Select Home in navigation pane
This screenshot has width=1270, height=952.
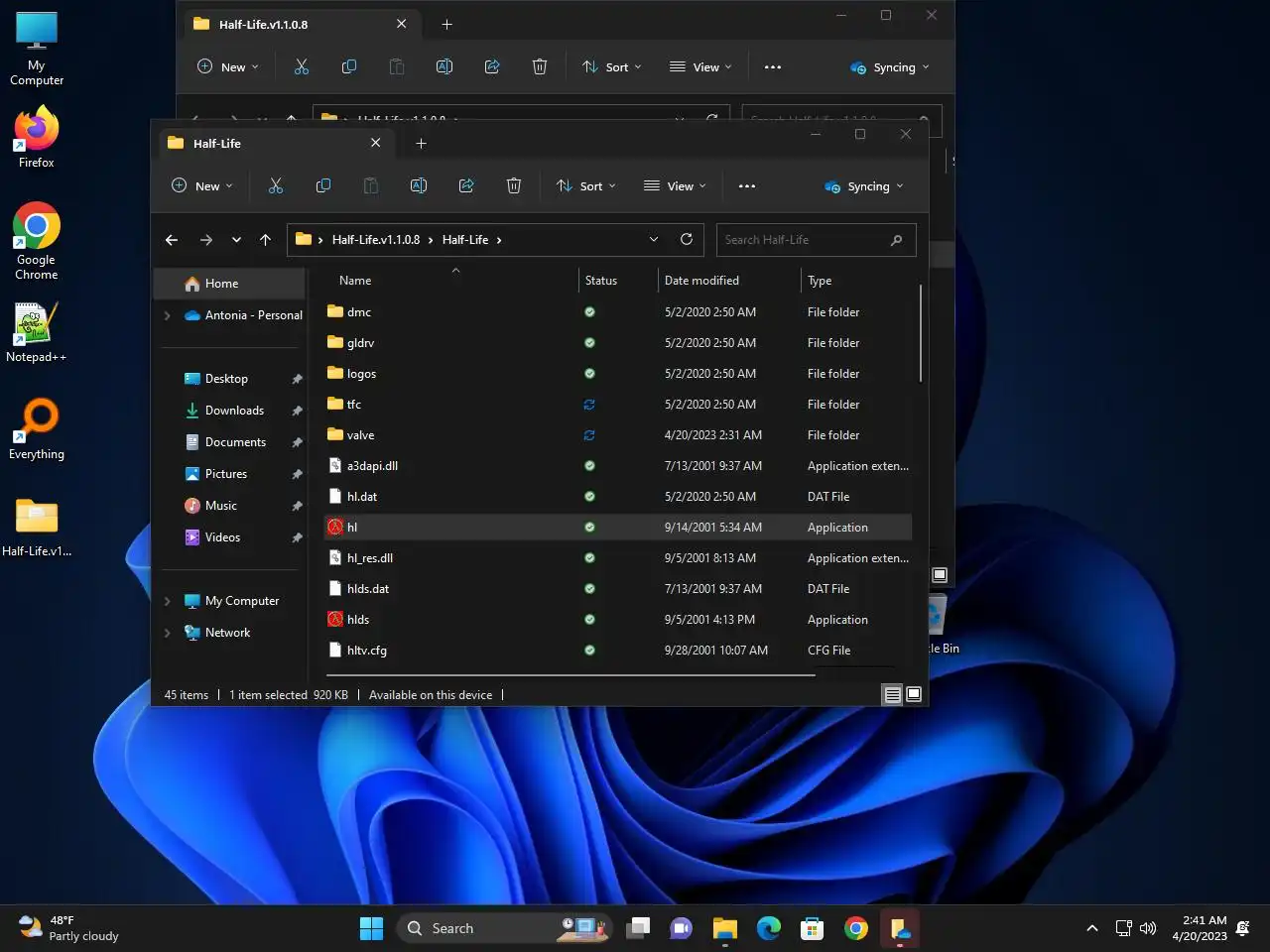pyautogui.click(x=230, y=284)
